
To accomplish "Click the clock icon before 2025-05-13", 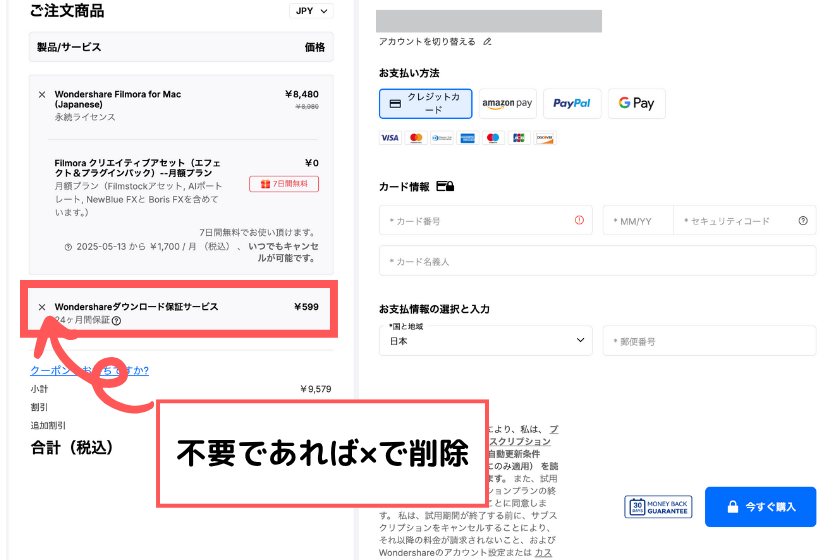I will pyautogui.click(x=68, y=247).
